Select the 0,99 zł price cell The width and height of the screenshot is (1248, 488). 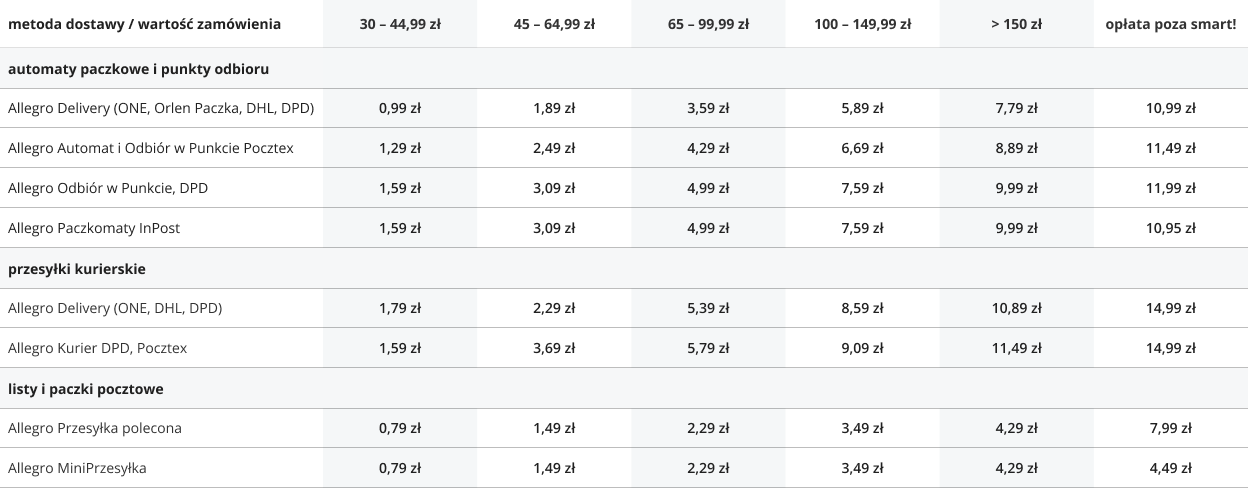[x=400, y=108]
